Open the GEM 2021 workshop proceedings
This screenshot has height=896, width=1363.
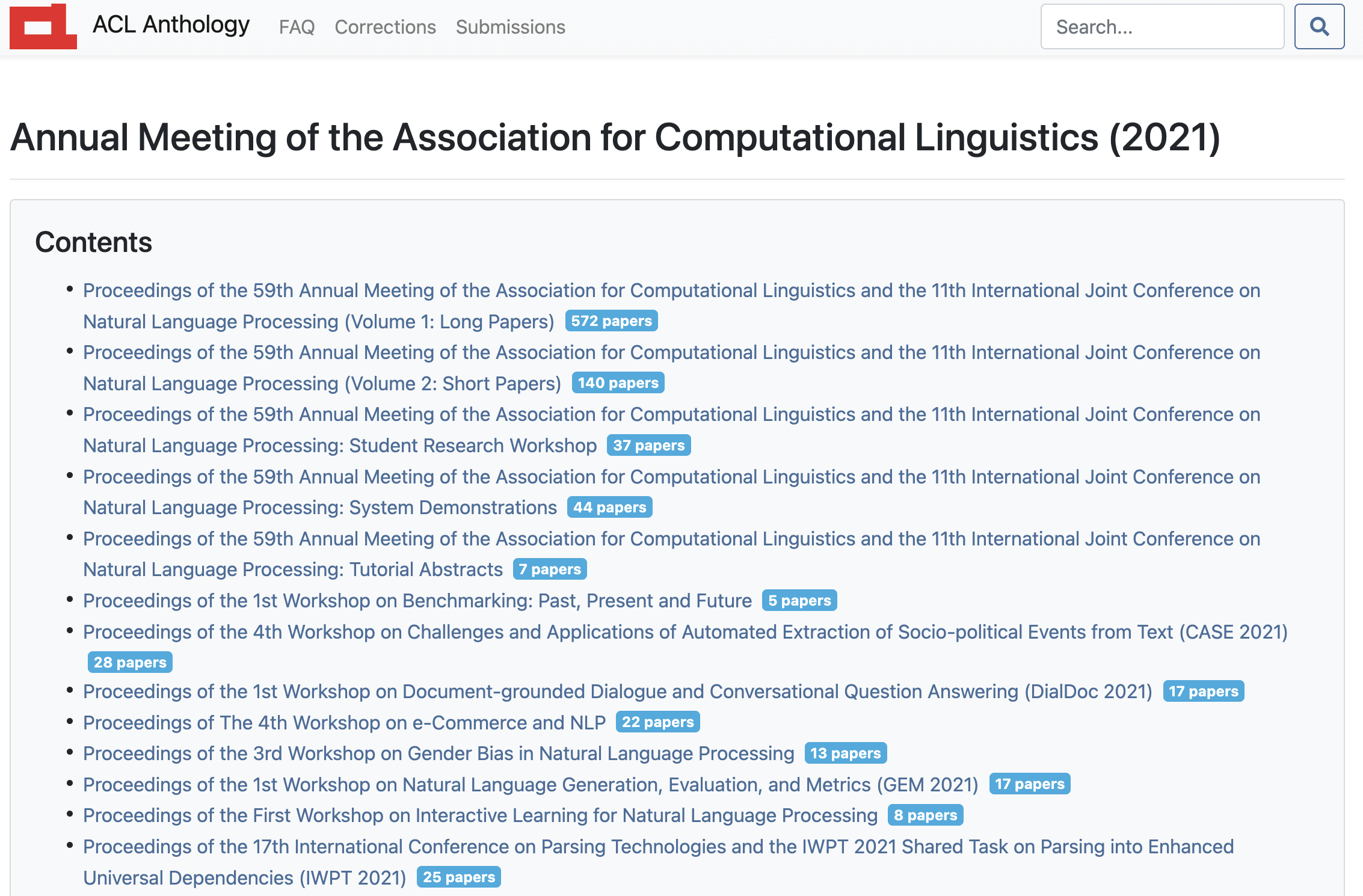[x=531, y=784]
